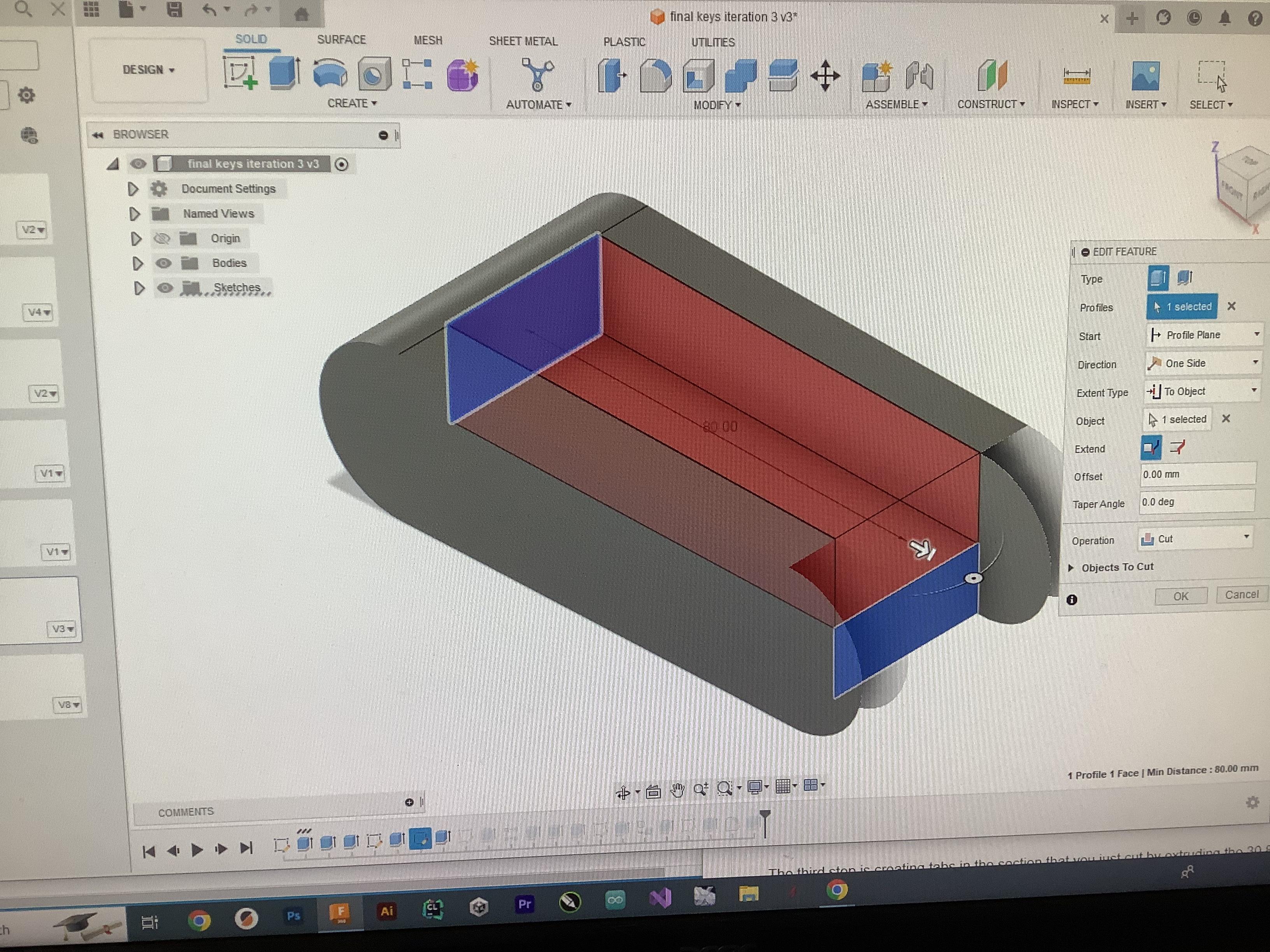Click OK in Edit Feature dialog
The image size is (1270, 952).
coord(1181,596)
